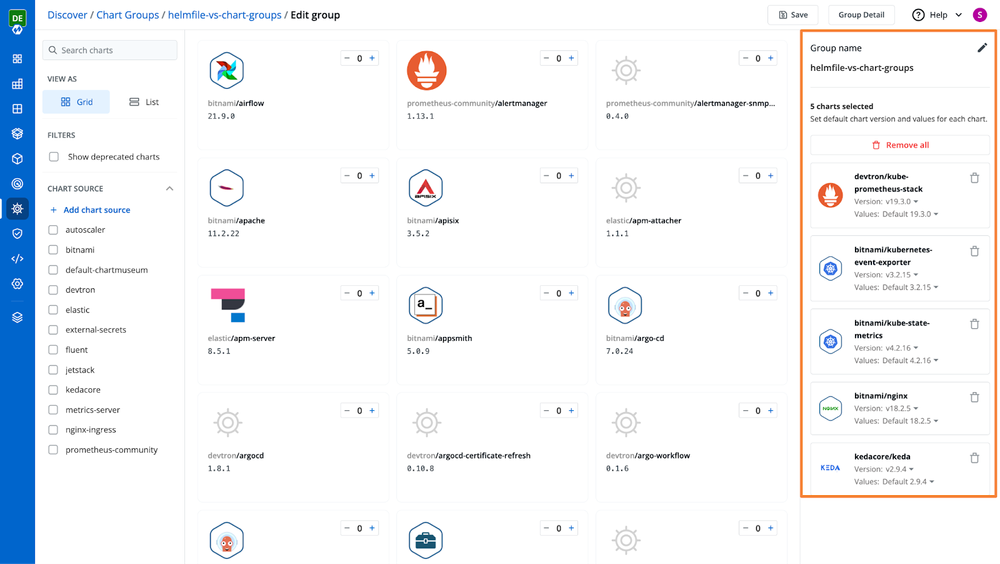Tick the prometheus-community source checkbox
This screenshot has height=564, width=1000.
click(54, 450)
